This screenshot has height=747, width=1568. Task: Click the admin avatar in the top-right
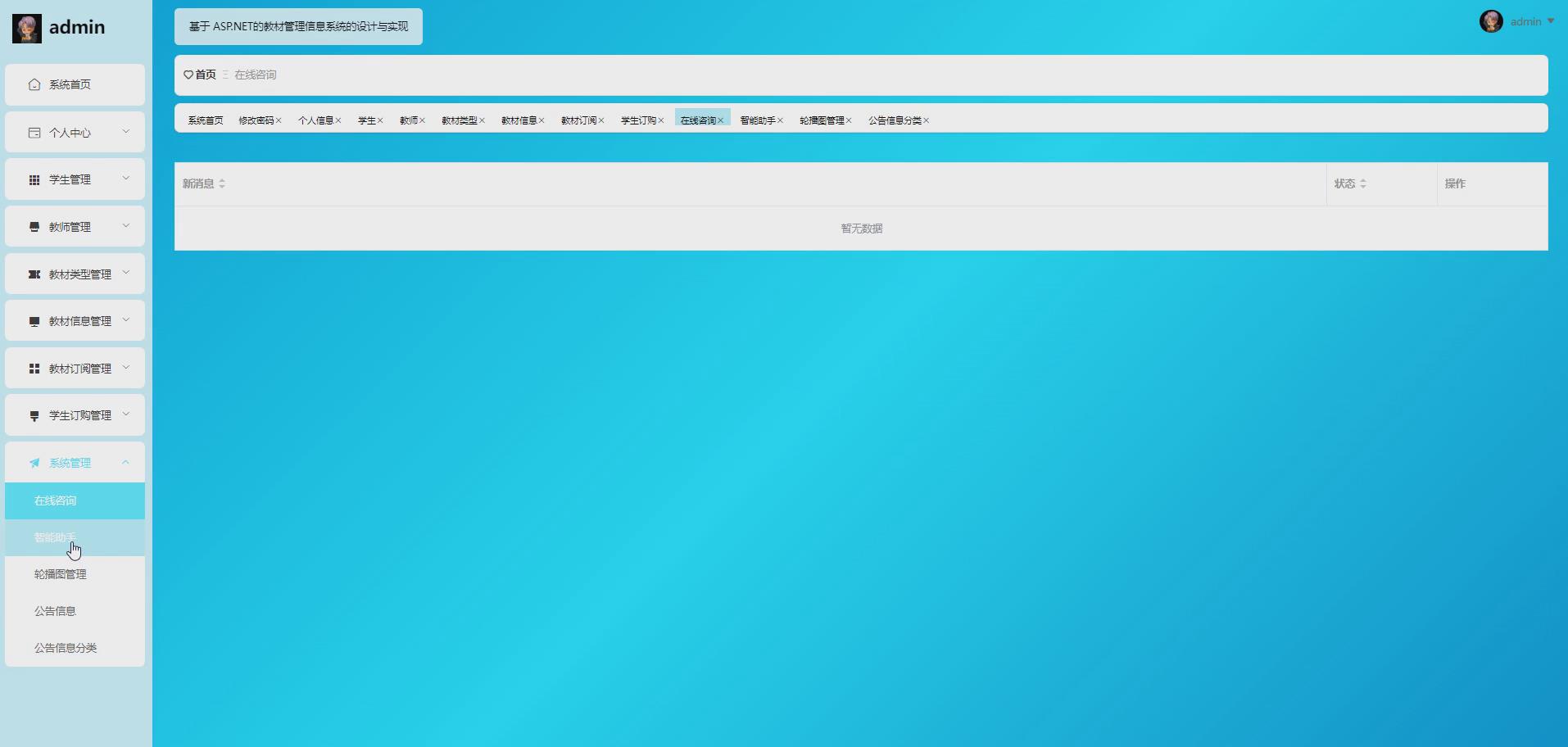pos(1491,21)
